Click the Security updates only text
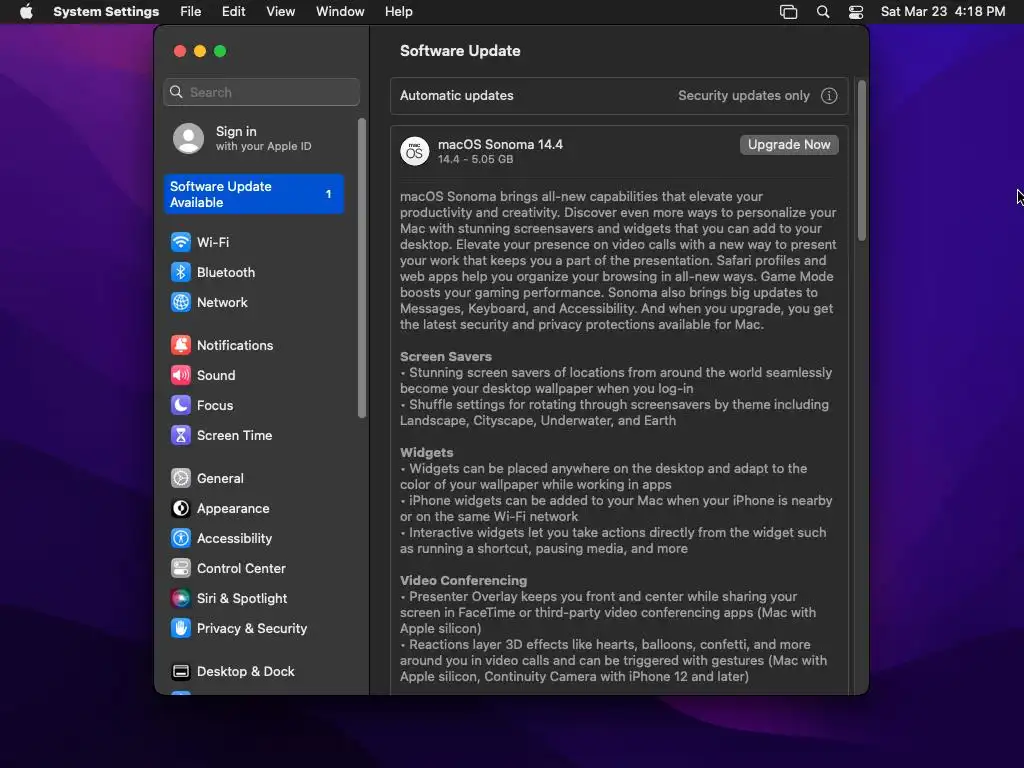This screenshot has height=768, width=1024. [x=744, y=95]
